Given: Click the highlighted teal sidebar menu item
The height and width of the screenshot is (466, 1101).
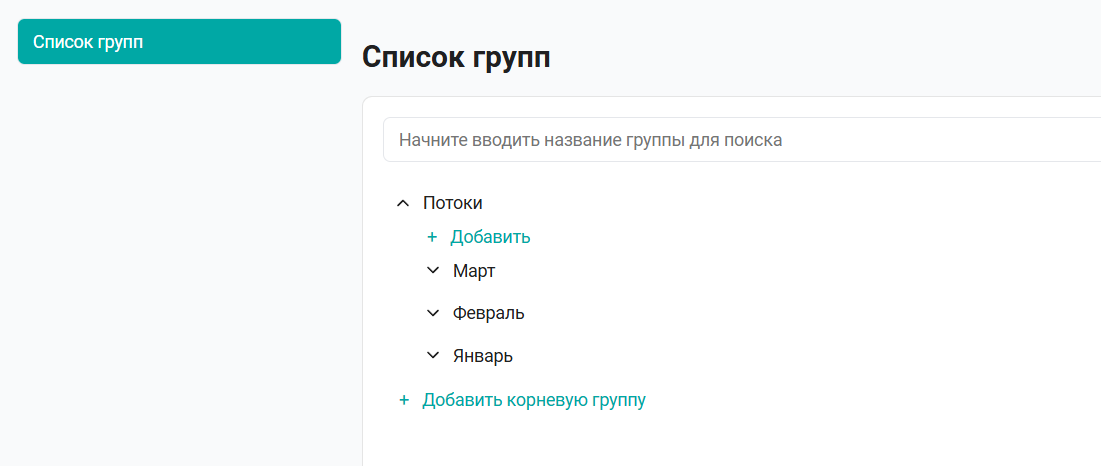Looking at the screenshot, I should click(179, 41).
